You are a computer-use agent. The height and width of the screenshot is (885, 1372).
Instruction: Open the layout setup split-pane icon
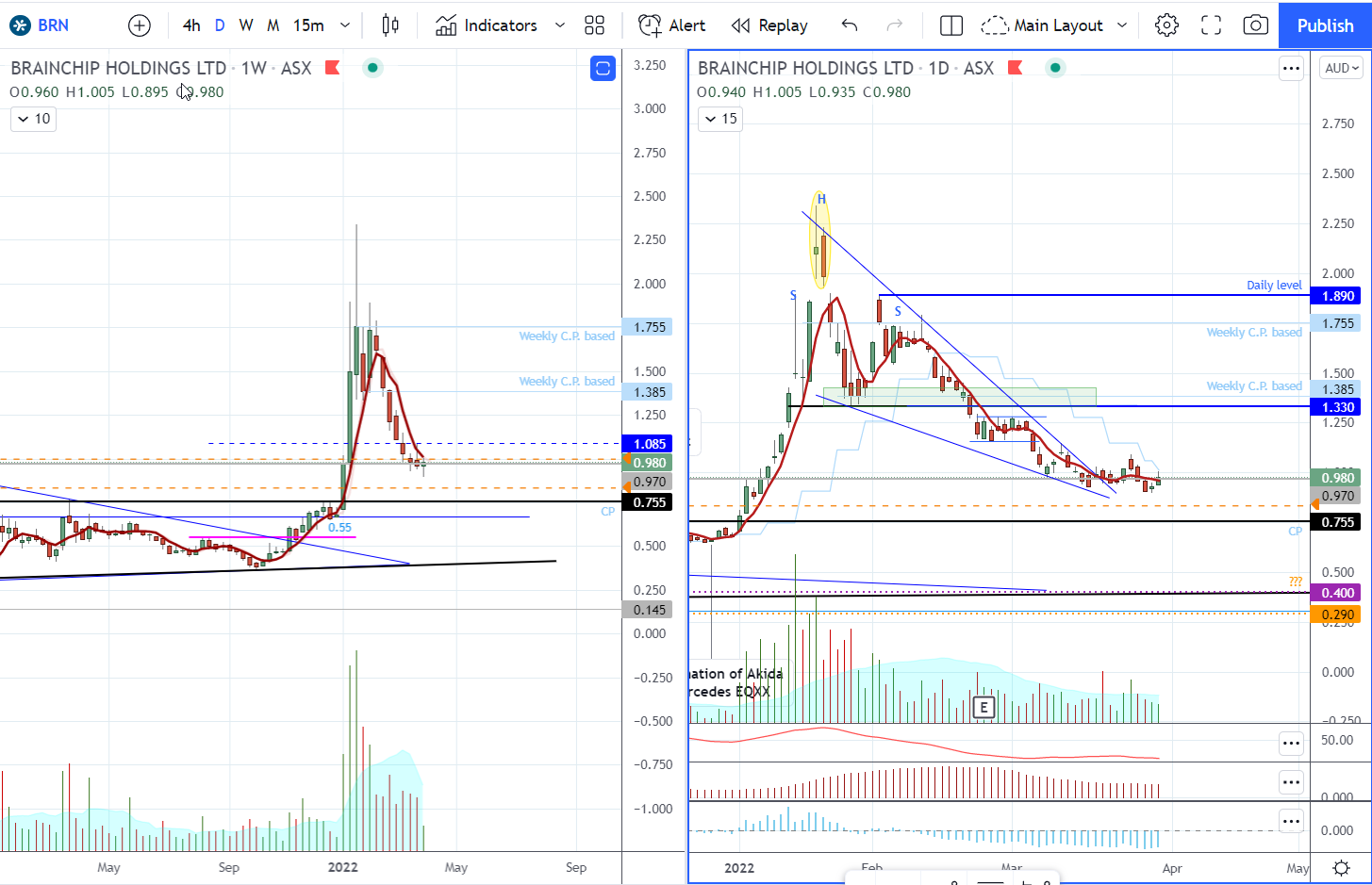(951, 25)
